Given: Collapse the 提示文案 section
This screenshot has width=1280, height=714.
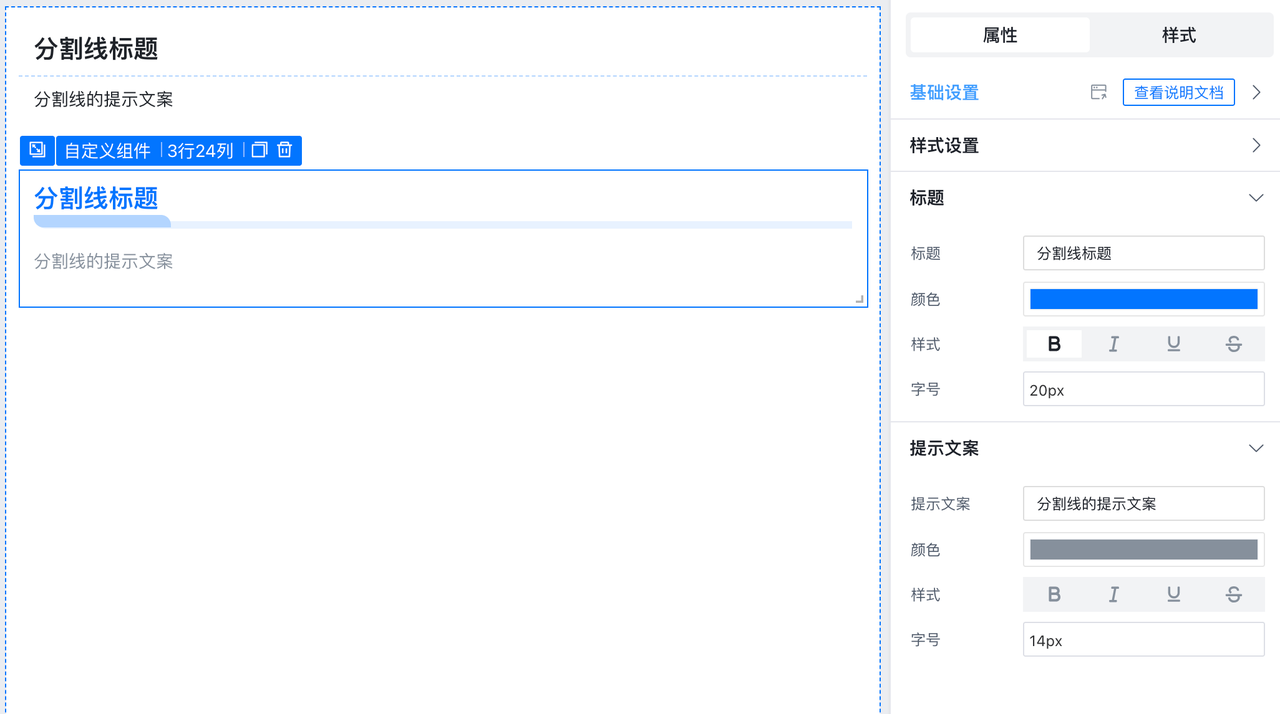Looking at the screenshot, I should tap(1256, 448).
